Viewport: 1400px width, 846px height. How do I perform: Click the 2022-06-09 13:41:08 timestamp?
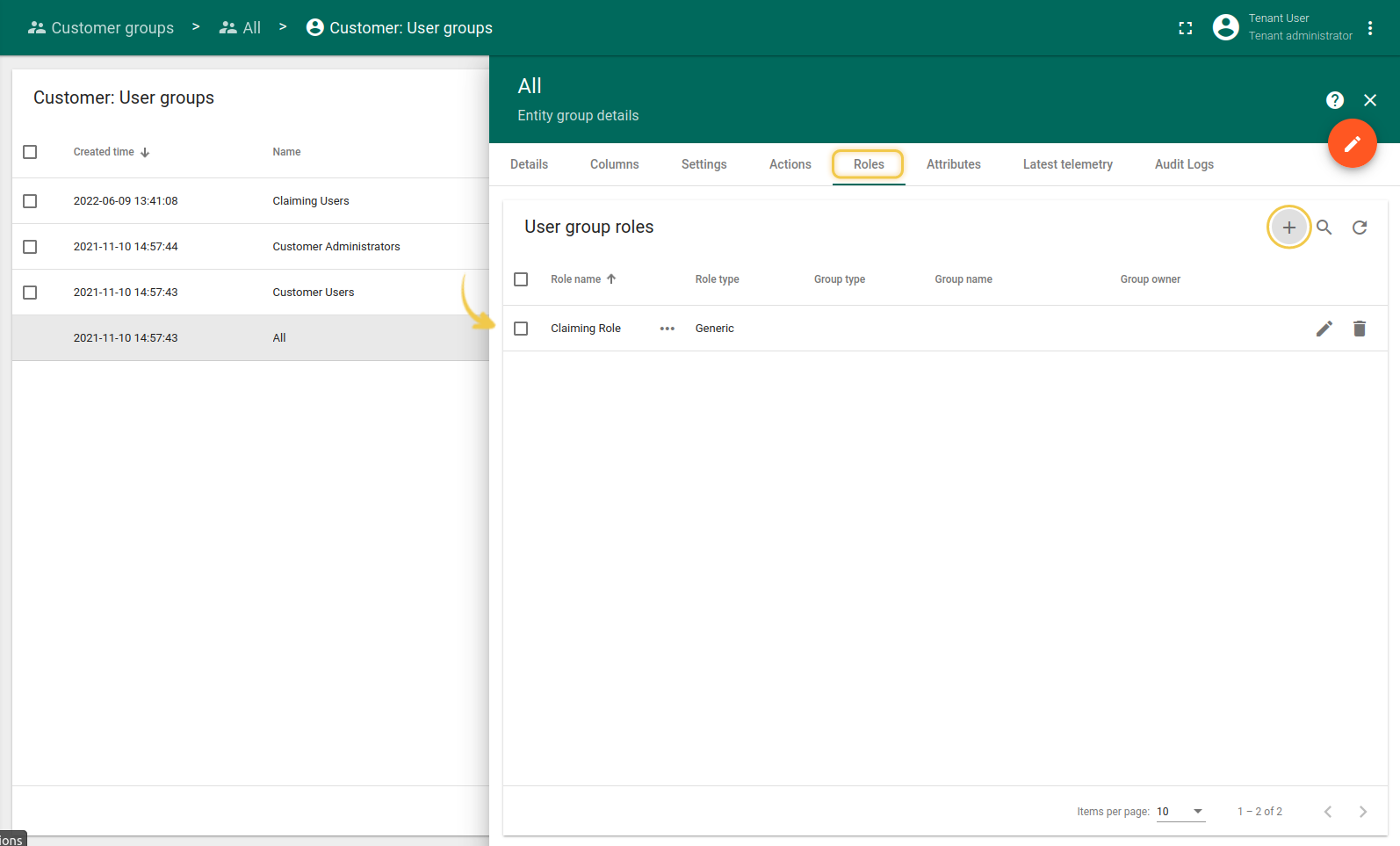126,201
